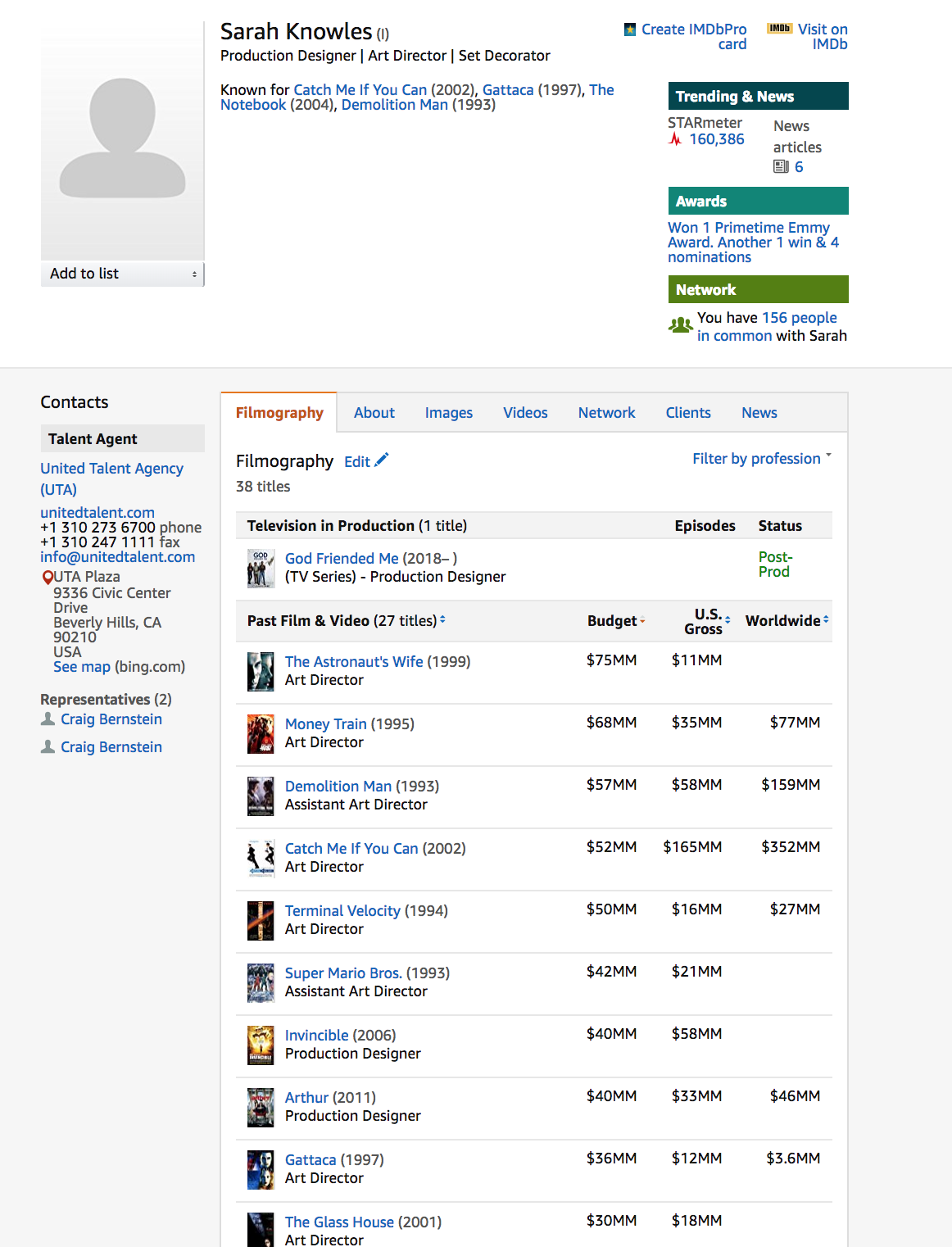Click the IMDbPro card star icon

pos(630,29)
